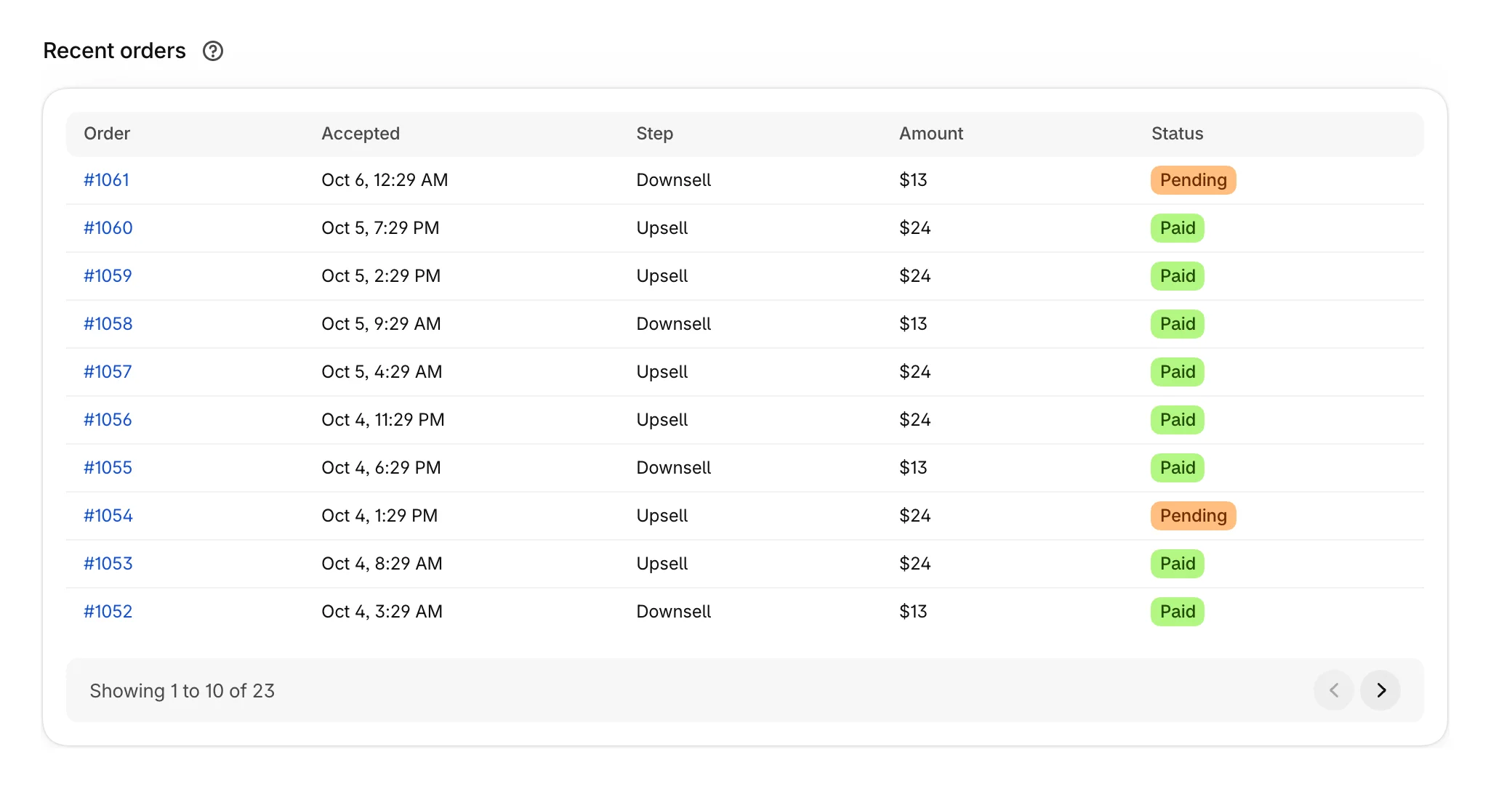Screen dimensions: 1512x789
Task: Click the $13 amount for order #1061
Action: 913,180
